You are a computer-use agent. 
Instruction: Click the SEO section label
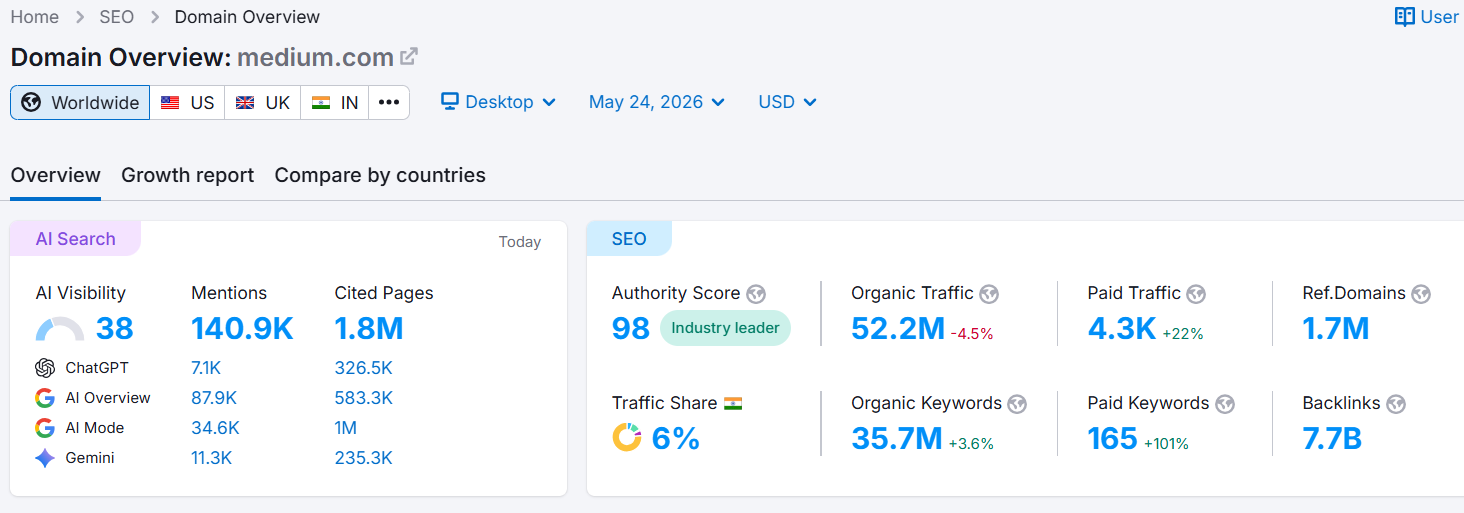coord(629,239)
